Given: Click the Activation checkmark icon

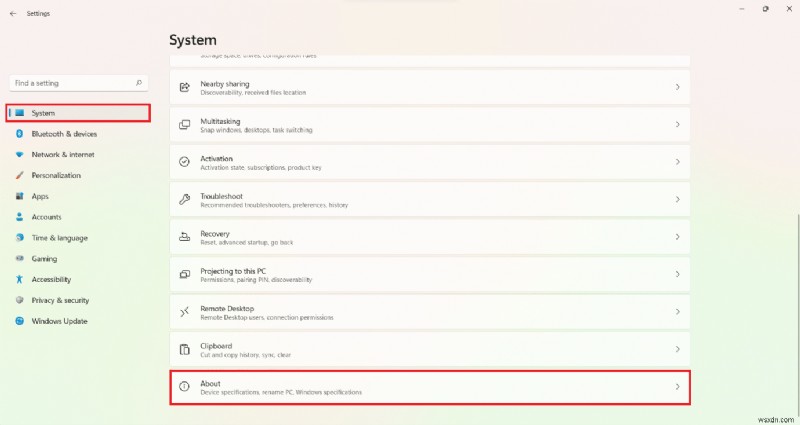Looking at the screenshot, I should tap(185, 162).
